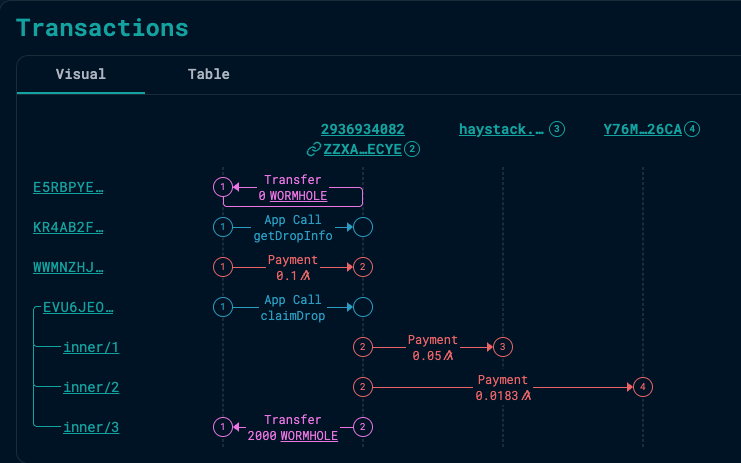Click pink circle 1 on E5RBPYE row
Image resolution: width=741 pixels, height=463 pixels.
click(223, 187)
